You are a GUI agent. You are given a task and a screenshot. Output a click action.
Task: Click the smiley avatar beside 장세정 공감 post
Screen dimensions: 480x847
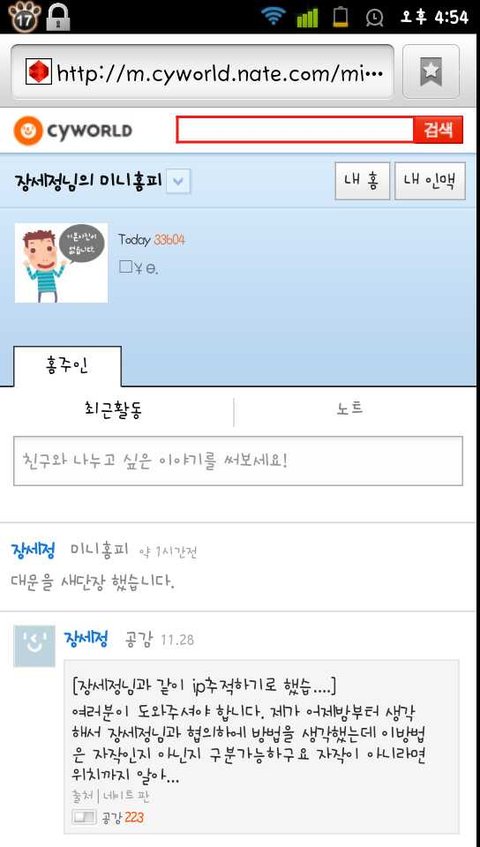point(34,646)
